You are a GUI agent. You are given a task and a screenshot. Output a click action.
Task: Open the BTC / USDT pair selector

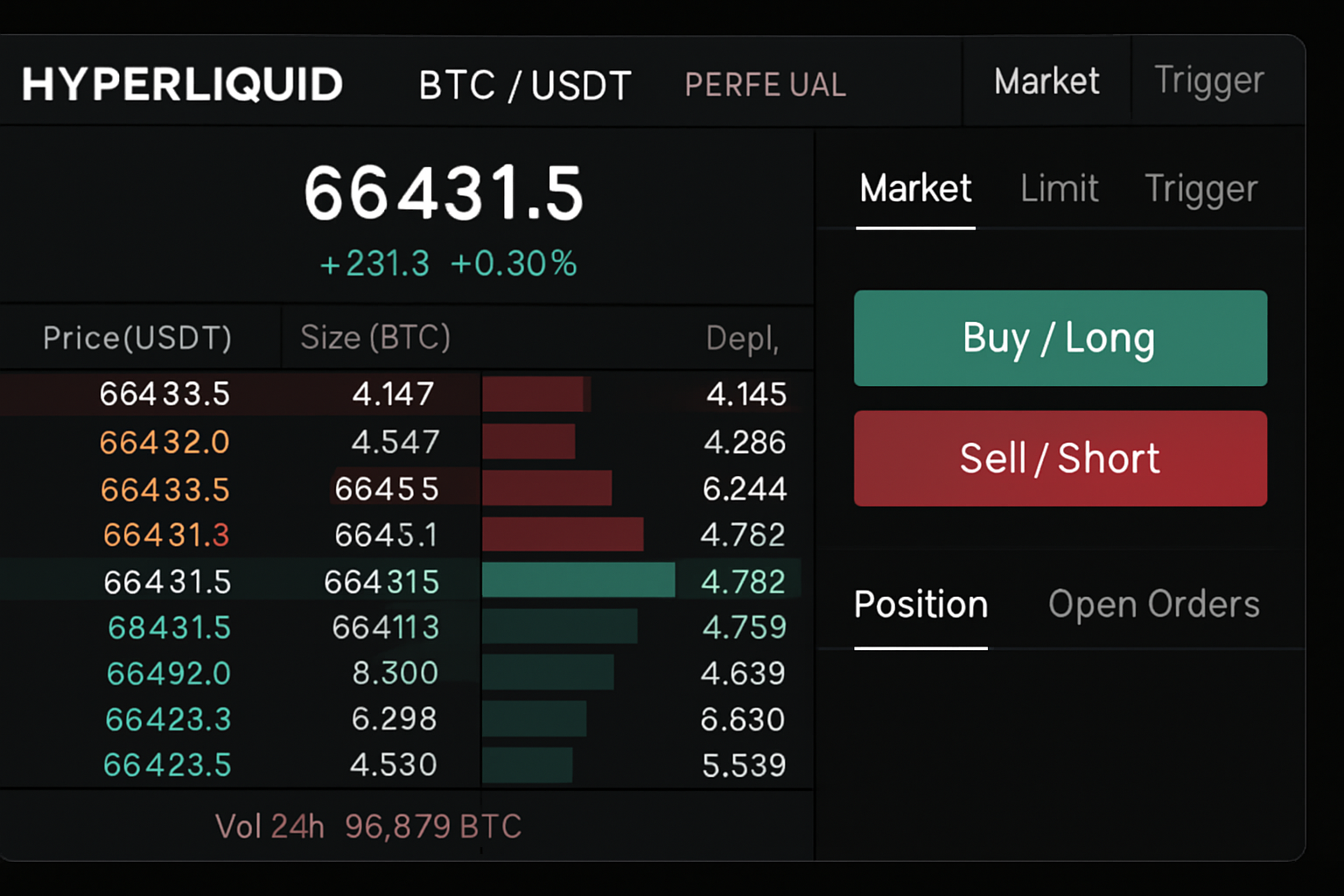click(525, 85)
